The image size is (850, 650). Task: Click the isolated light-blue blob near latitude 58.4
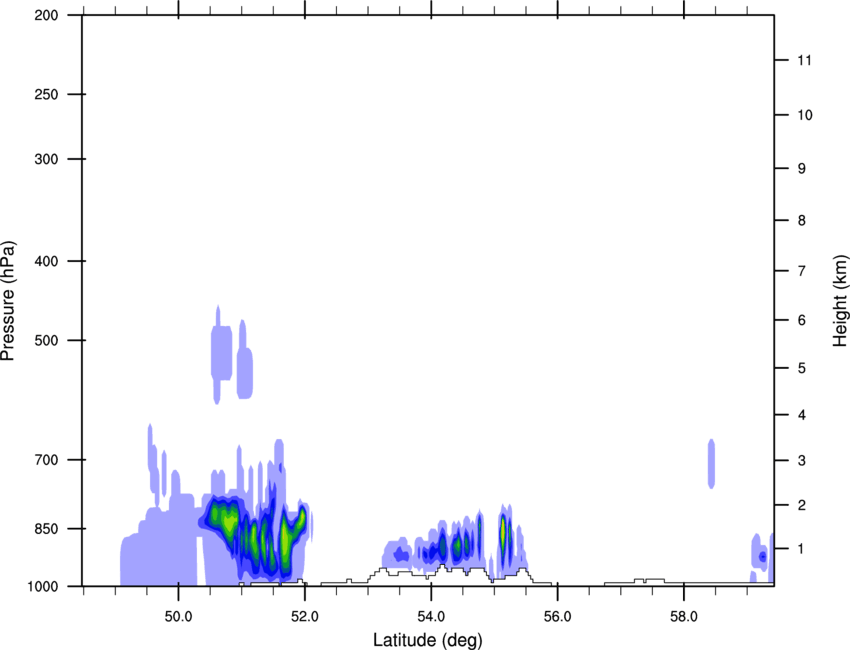click(711, 464)
